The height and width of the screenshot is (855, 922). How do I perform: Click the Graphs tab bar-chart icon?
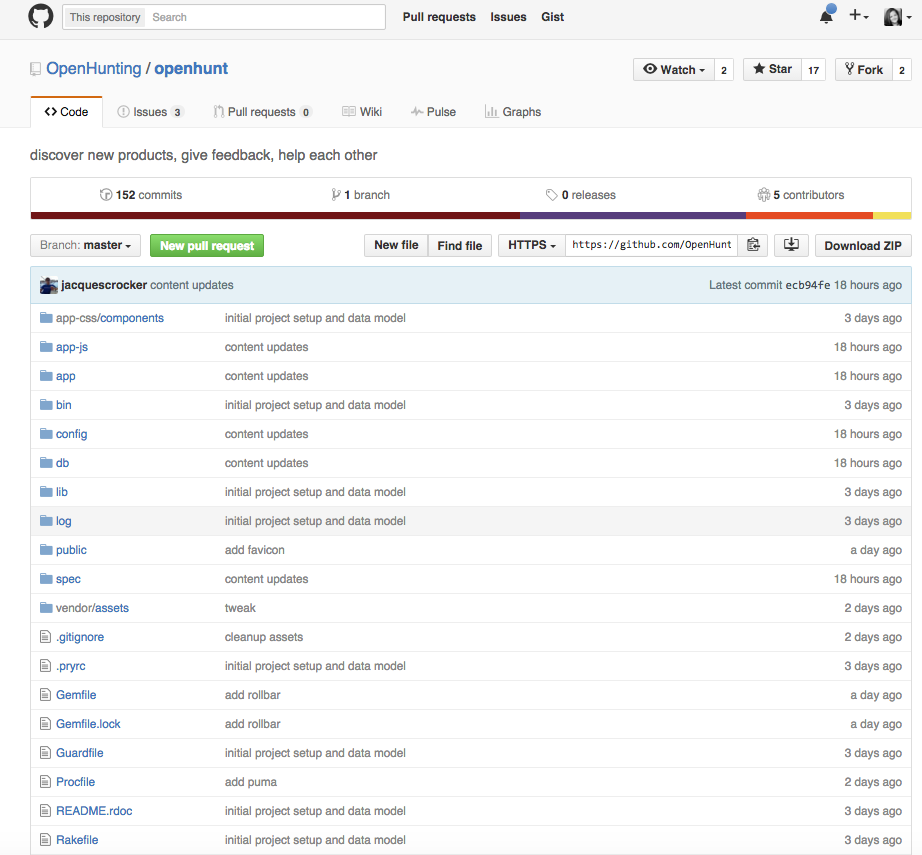[491, 112]
